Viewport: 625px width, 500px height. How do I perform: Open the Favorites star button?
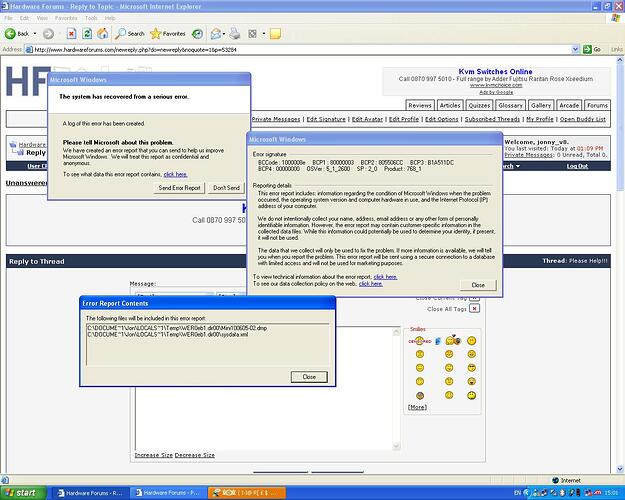(x=168, y=34)
